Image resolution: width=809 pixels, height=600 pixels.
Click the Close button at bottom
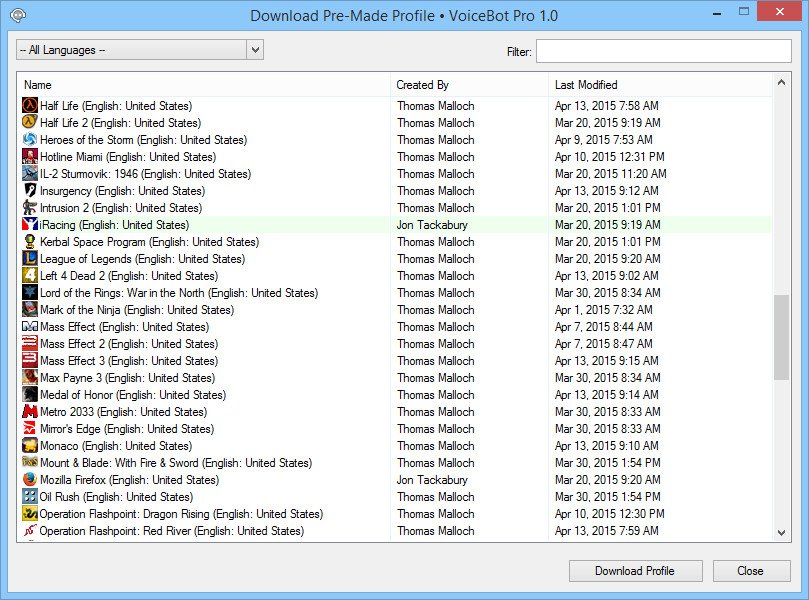(751, 571)
